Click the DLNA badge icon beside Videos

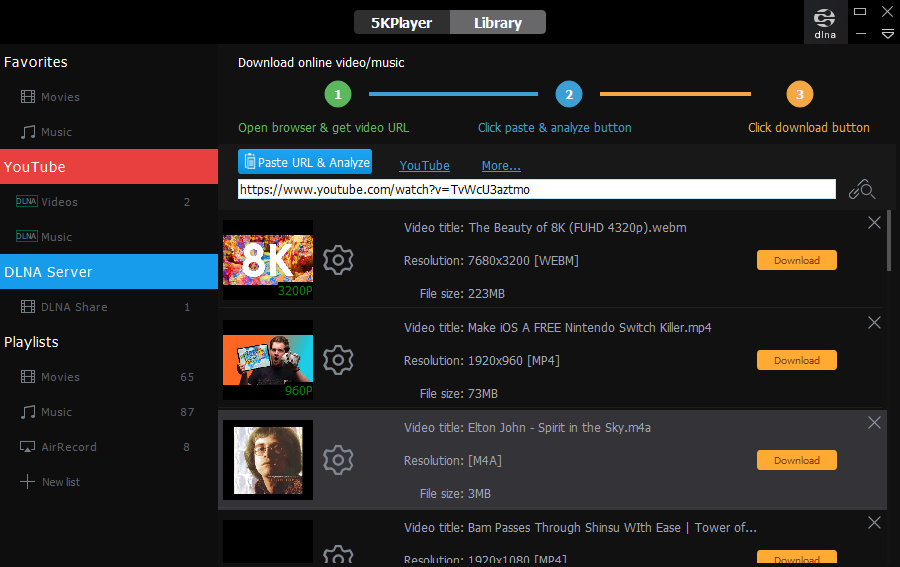(x=26, y=201)
